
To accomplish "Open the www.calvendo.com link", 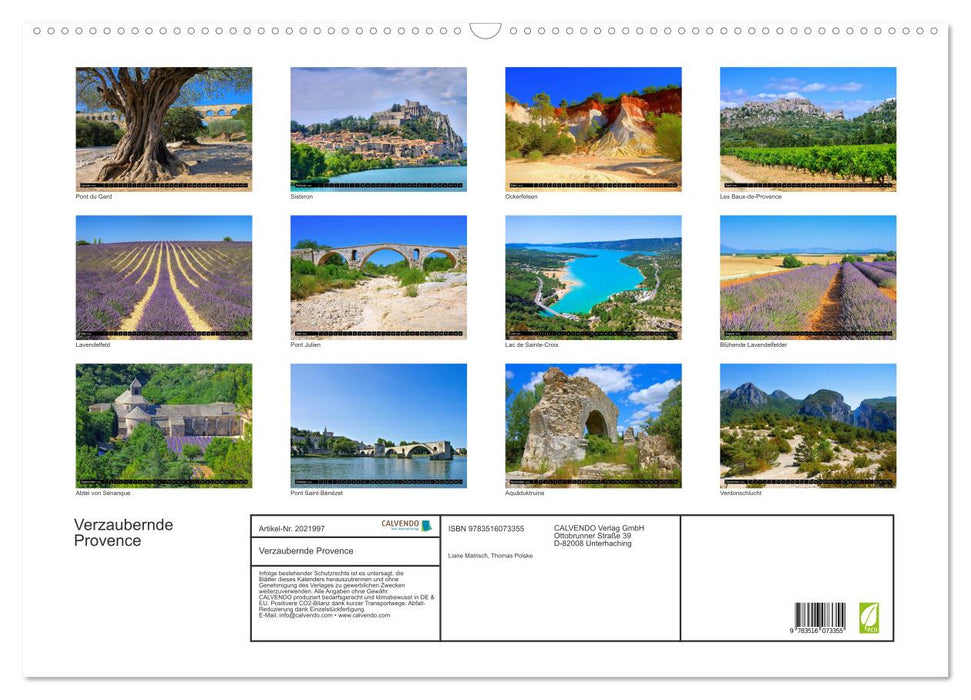I will pos(366,615).
